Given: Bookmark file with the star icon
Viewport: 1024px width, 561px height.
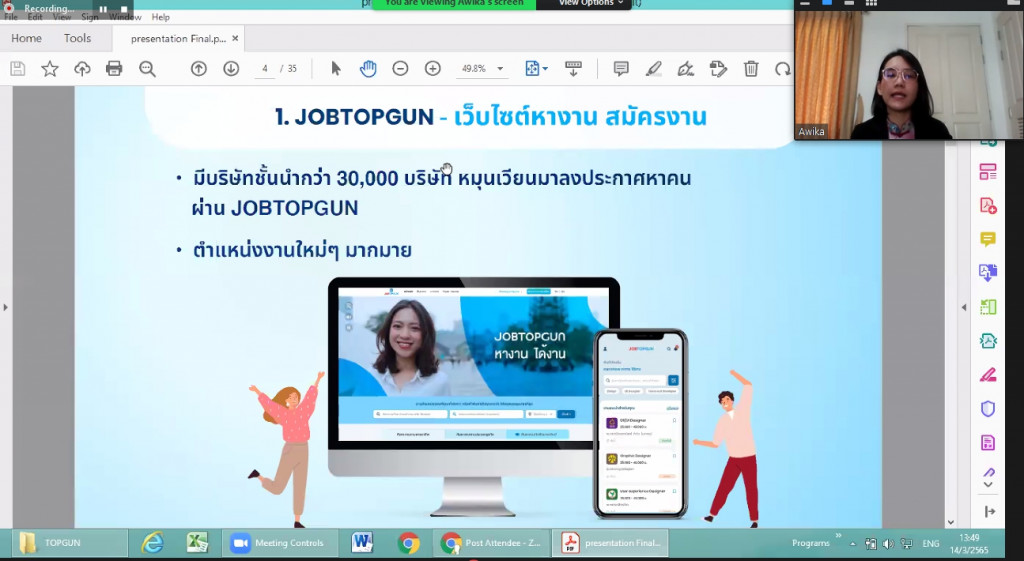Looking at the screenshot, I should (49, 68).
